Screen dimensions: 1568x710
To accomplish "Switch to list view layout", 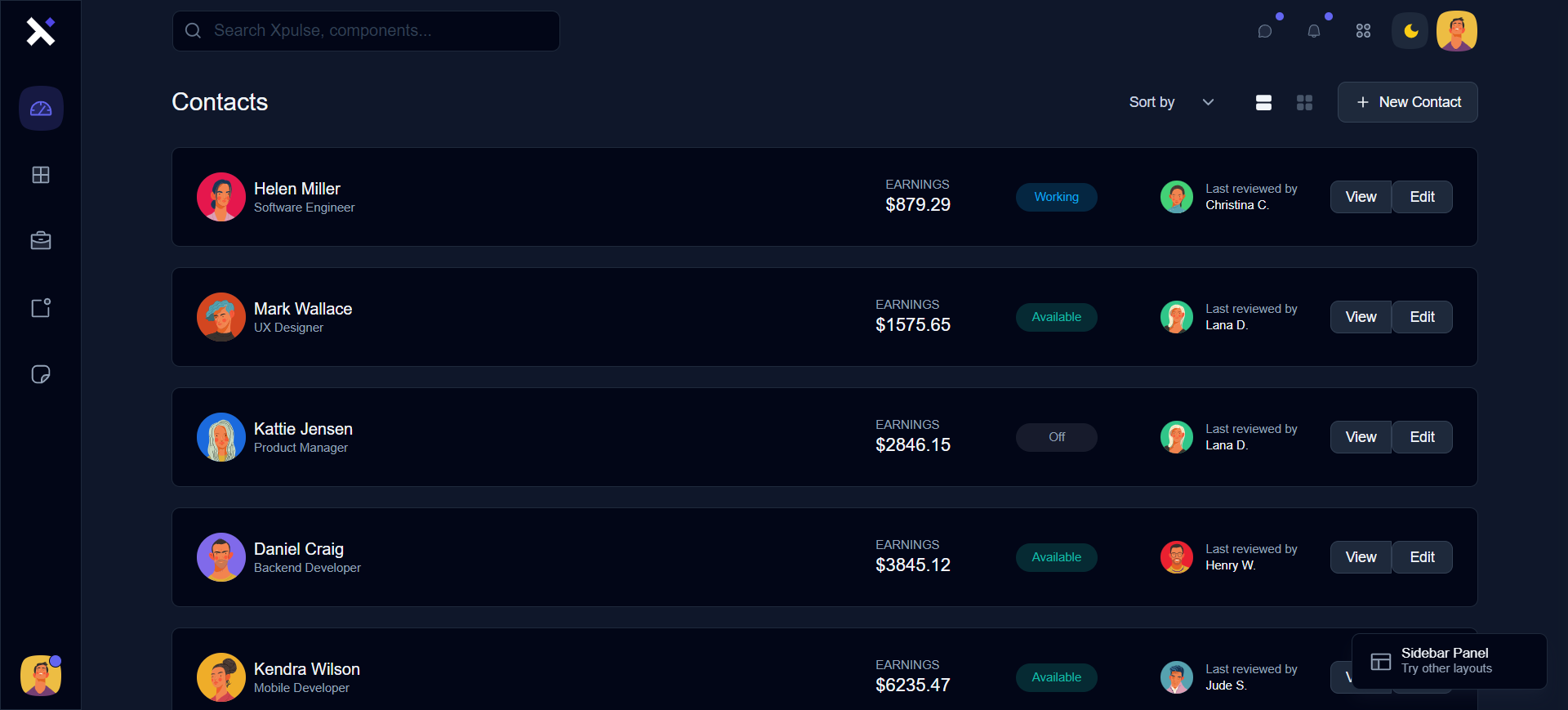I will coord(1263,102).
